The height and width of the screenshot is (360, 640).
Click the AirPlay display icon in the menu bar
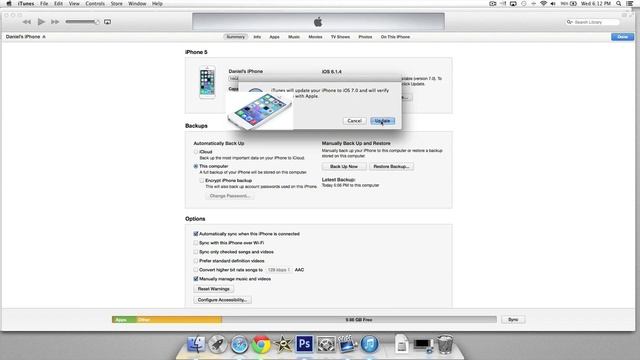tap(513, 4)
